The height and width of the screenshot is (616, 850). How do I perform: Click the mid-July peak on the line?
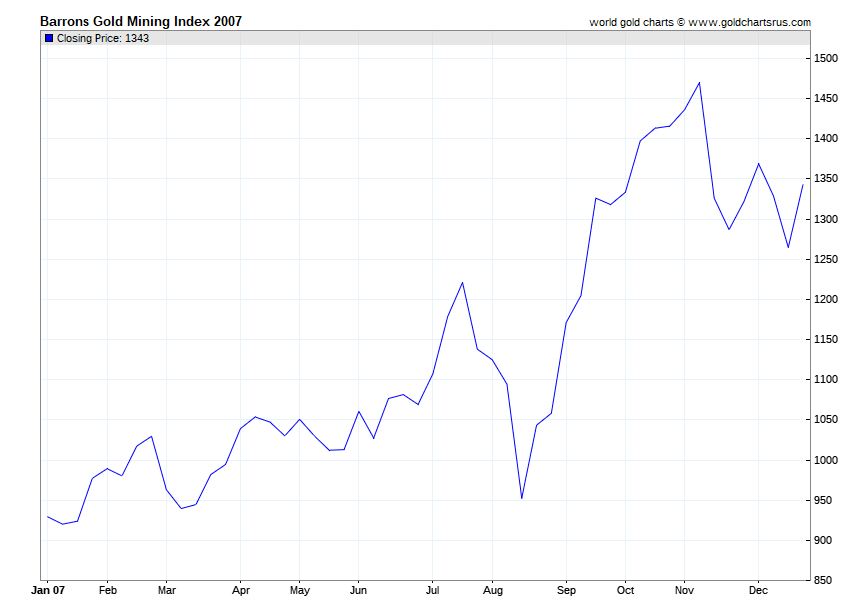pyautogui.click(x=462, y=283)
